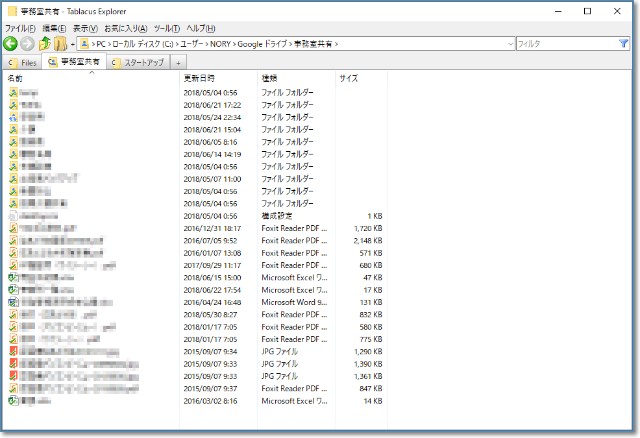This screenshot has width=640, height=438.
Task: Open the ツール(T) menu
Action: coord(167,28)
